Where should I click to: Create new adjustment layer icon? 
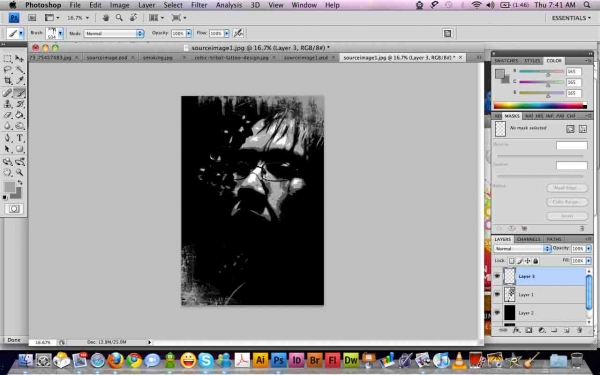point(541,330)
